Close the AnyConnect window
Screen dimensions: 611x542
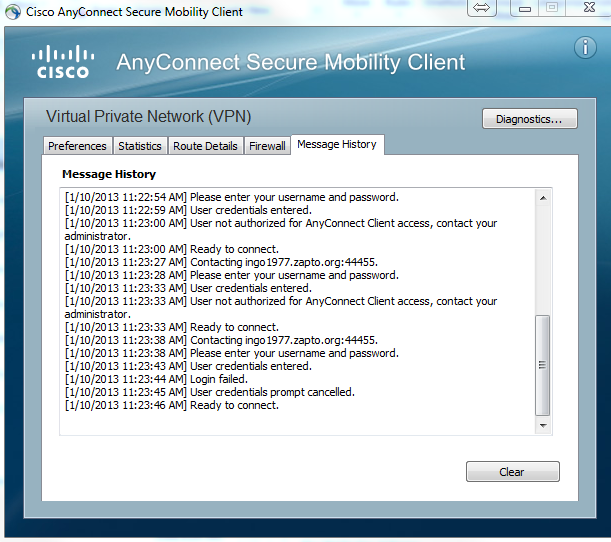(589, 7)
